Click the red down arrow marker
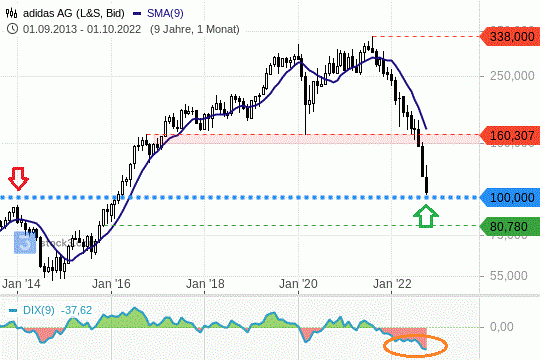 tap(18, 178)
